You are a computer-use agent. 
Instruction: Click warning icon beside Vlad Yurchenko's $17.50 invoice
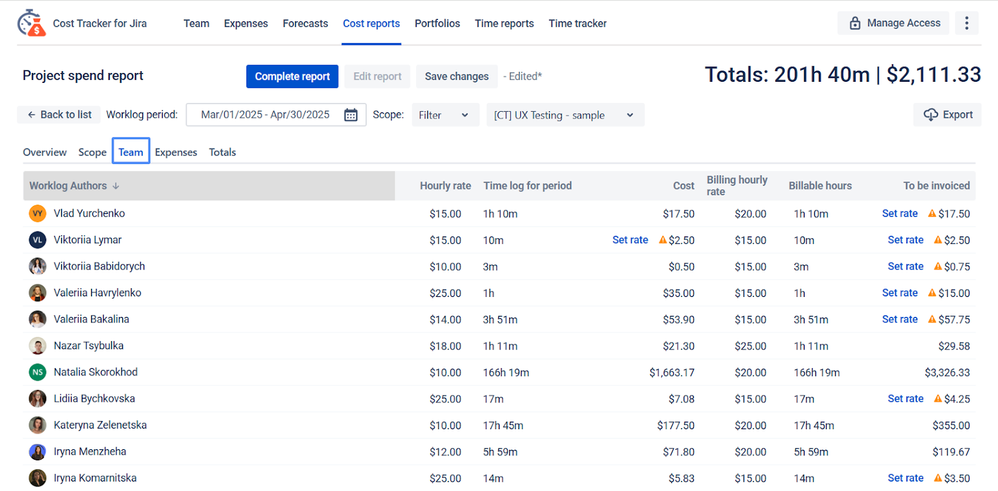[932, 214]
